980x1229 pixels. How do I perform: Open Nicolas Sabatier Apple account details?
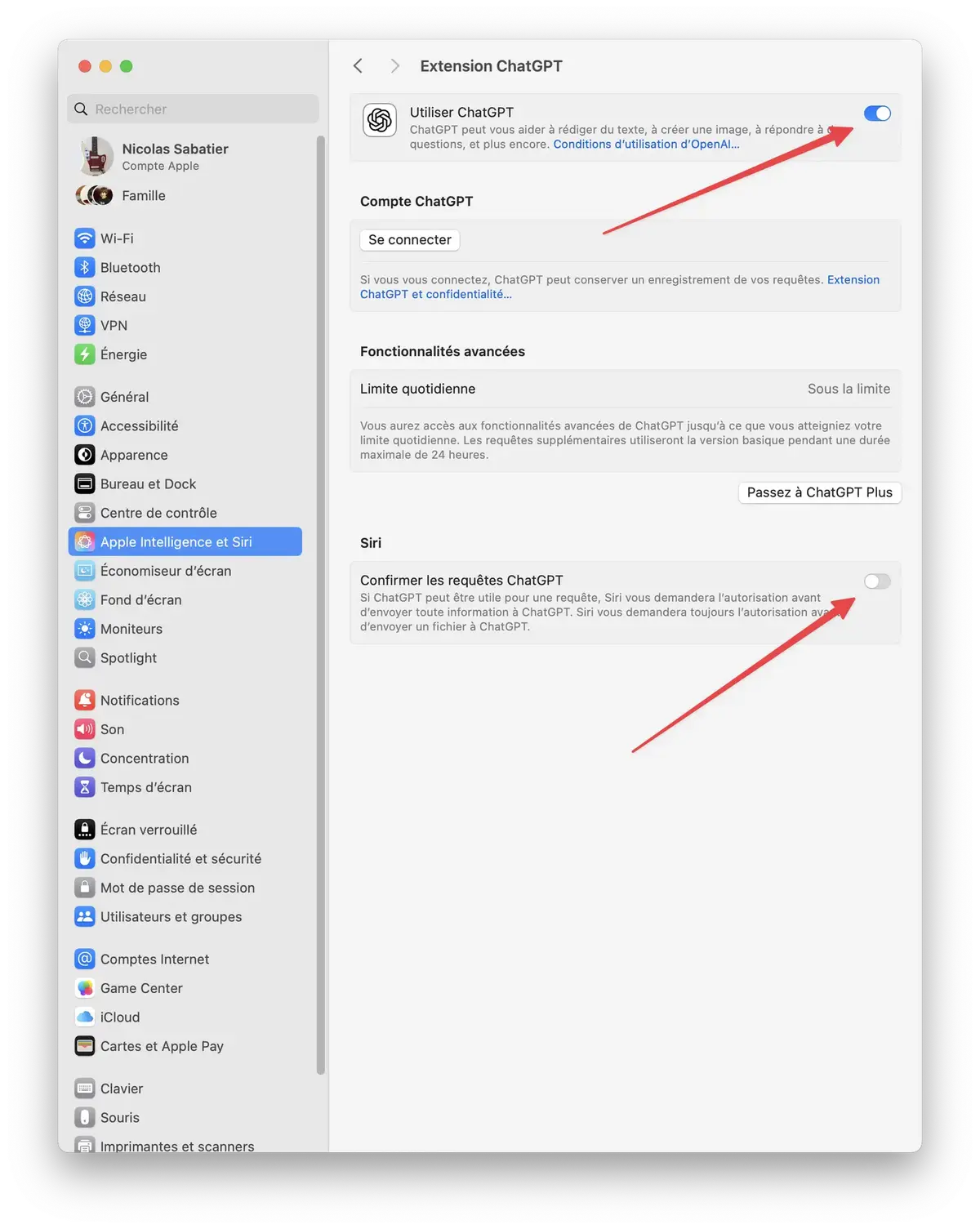pyautogui.click(x=175, y=155)
